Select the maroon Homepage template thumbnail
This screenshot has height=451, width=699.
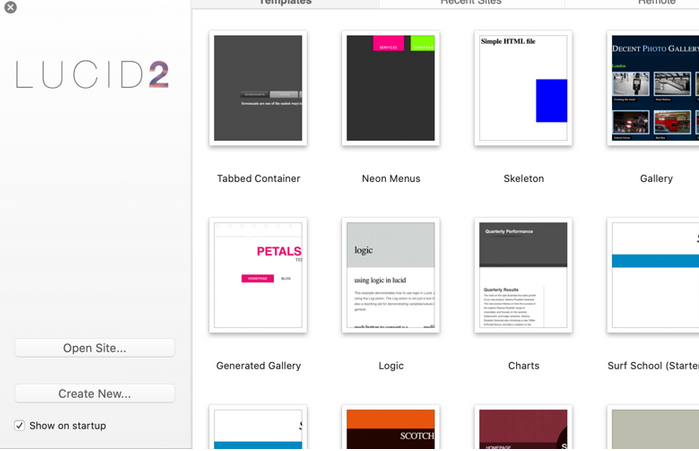click(523, 427)
